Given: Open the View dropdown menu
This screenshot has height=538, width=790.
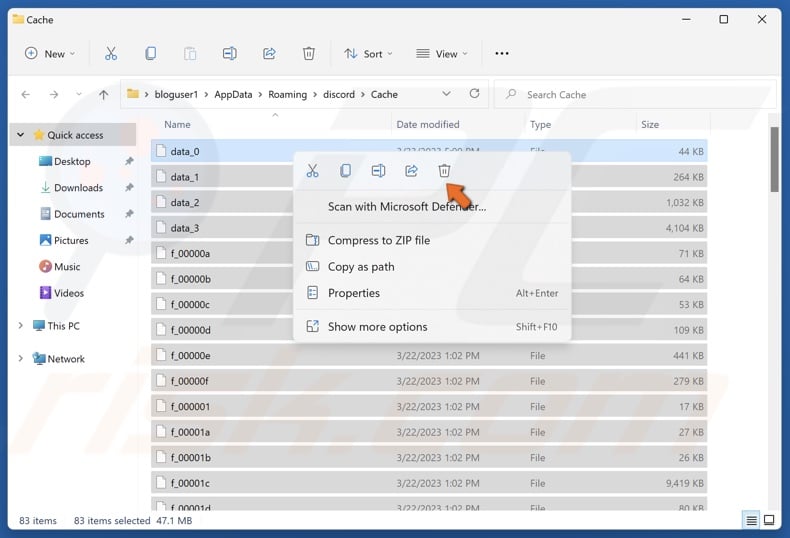Looking at the screenshot, I should (x=442, y=53).
